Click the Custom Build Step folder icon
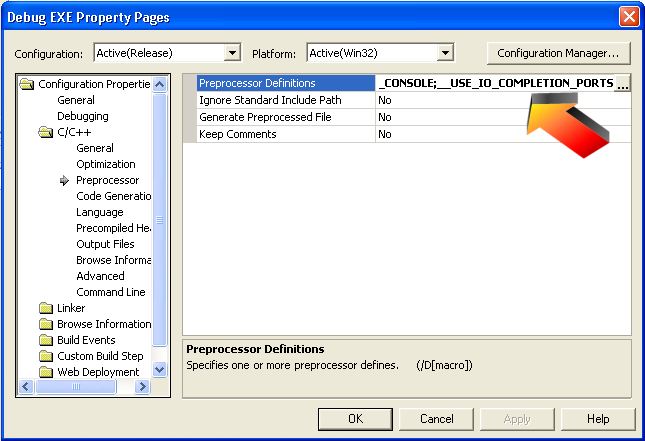This screenshot has height=441, width=645. (45, 356)
